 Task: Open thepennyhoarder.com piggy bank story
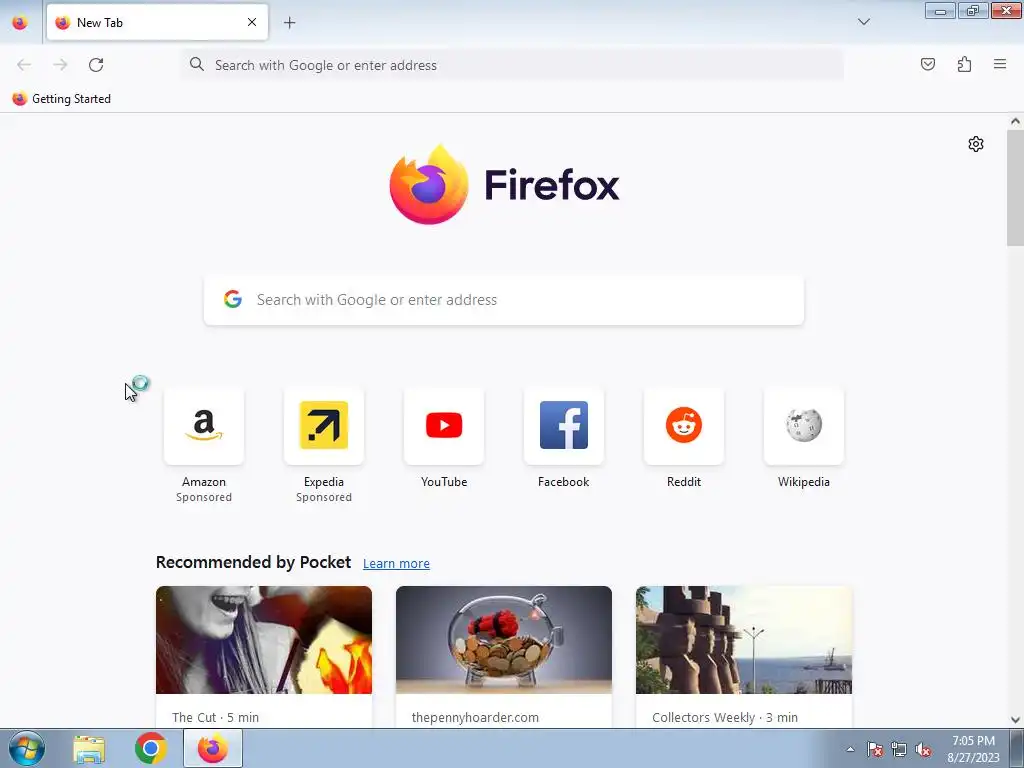pyautogui.click(x=504, y=640)
